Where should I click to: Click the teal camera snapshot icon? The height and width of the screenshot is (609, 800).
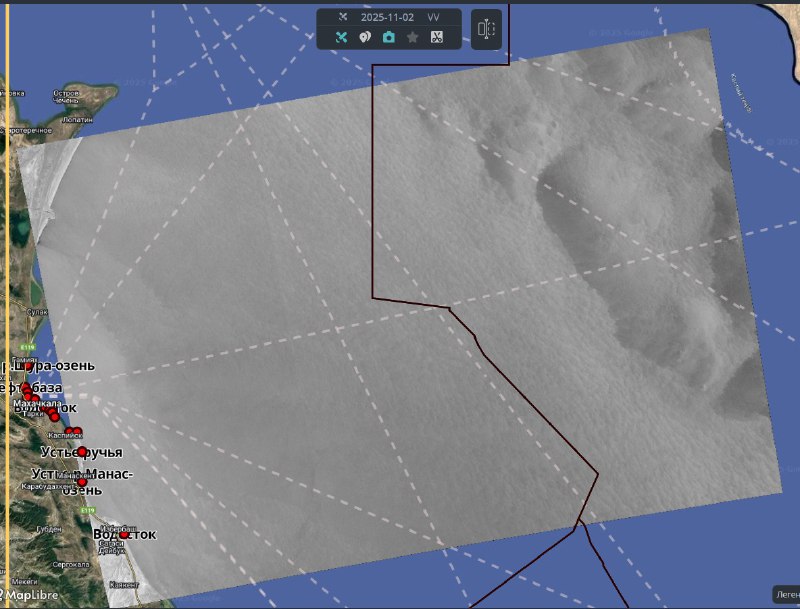point(388,37)
